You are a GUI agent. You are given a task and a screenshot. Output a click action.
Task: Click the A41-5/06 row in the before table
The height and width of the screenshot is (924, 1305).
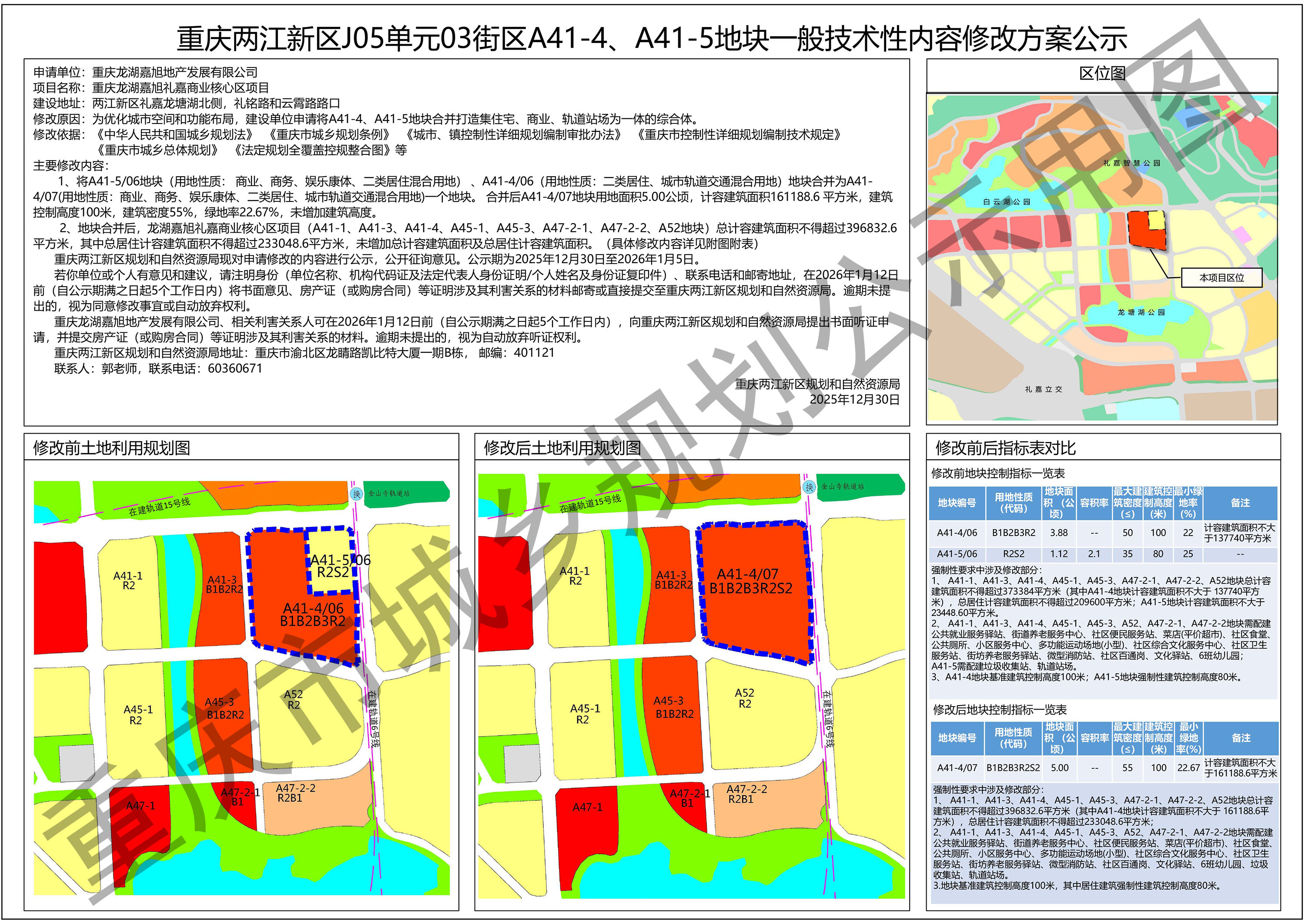(x=957, y=554)
